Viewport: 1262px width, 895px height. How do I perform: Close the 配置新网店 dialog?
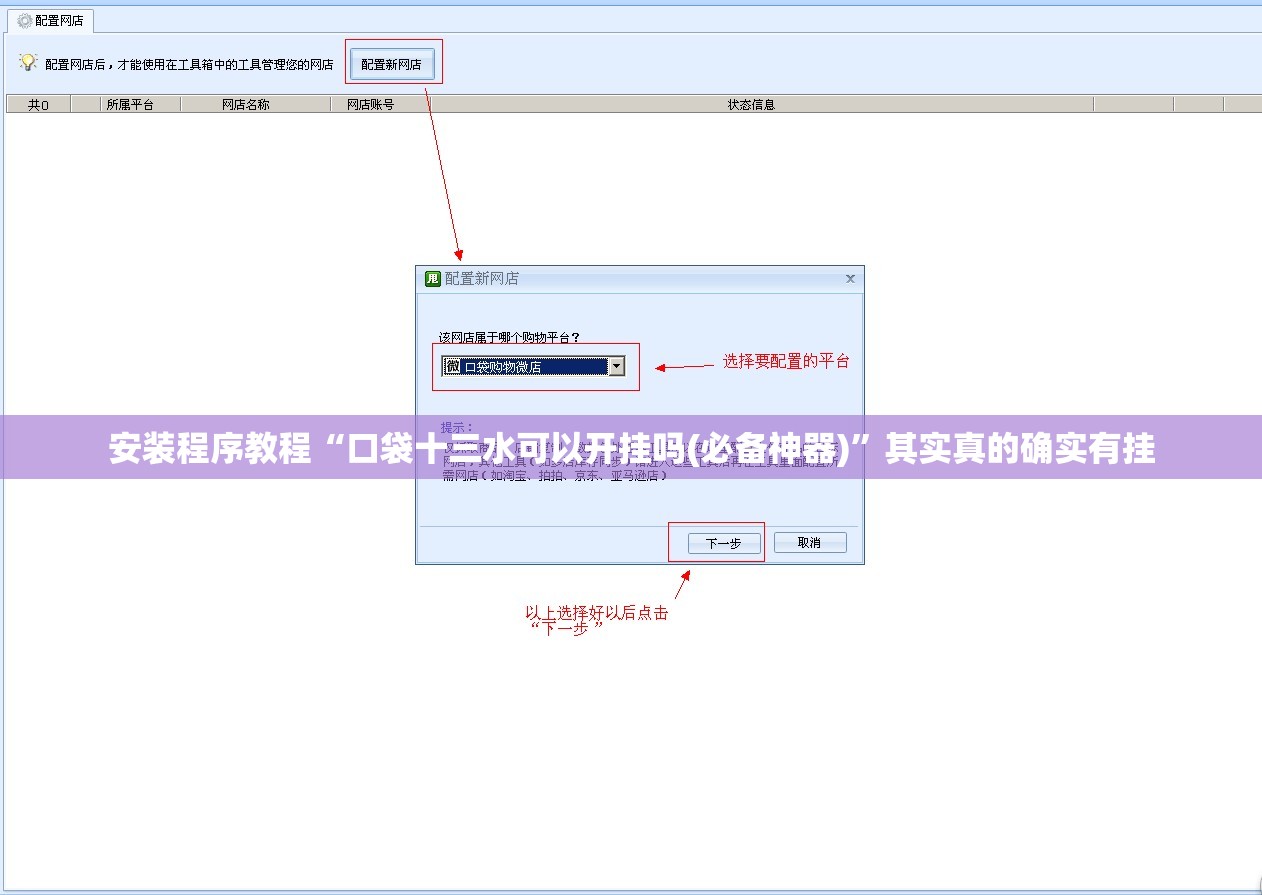[851, 279]
